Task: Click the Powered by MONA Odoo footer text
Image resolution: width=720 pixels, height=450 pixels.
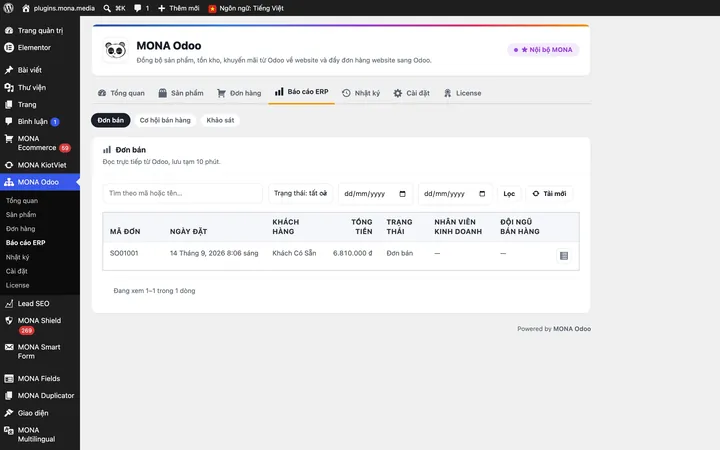Action: tap(554, 329)
